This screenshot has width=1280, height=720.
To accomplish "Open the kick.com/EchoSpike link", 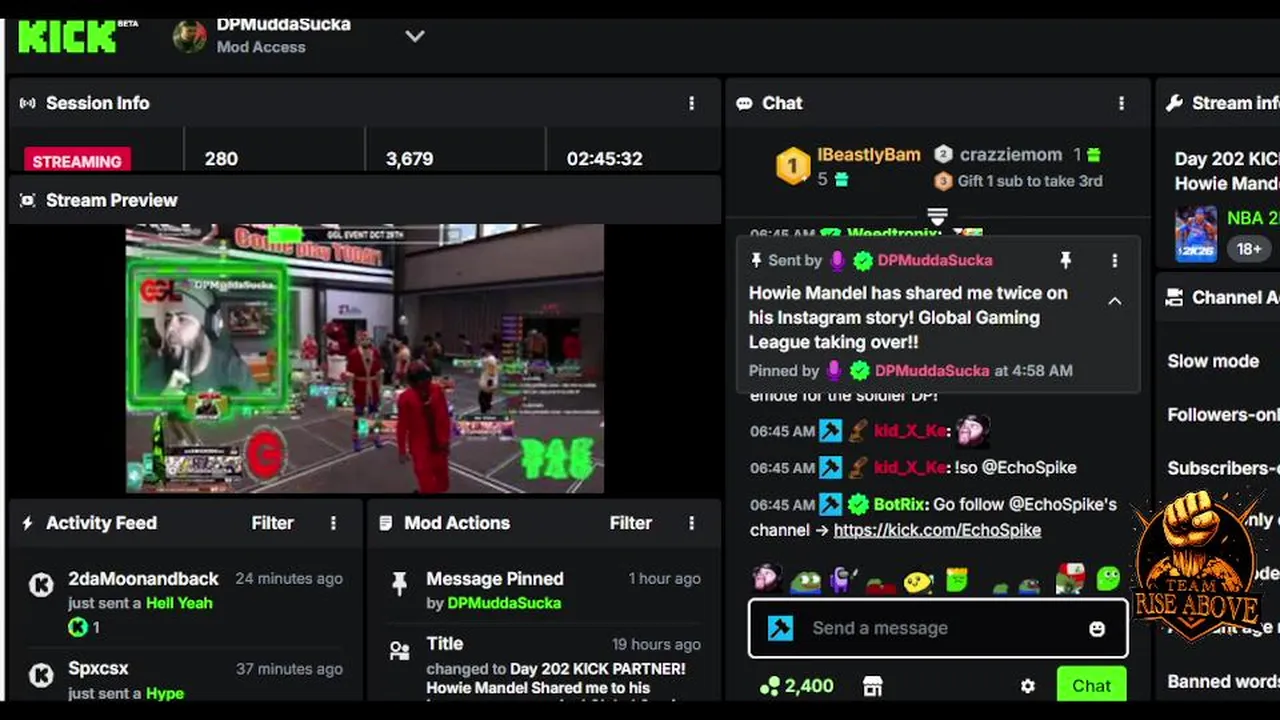I will pos(937,530).
